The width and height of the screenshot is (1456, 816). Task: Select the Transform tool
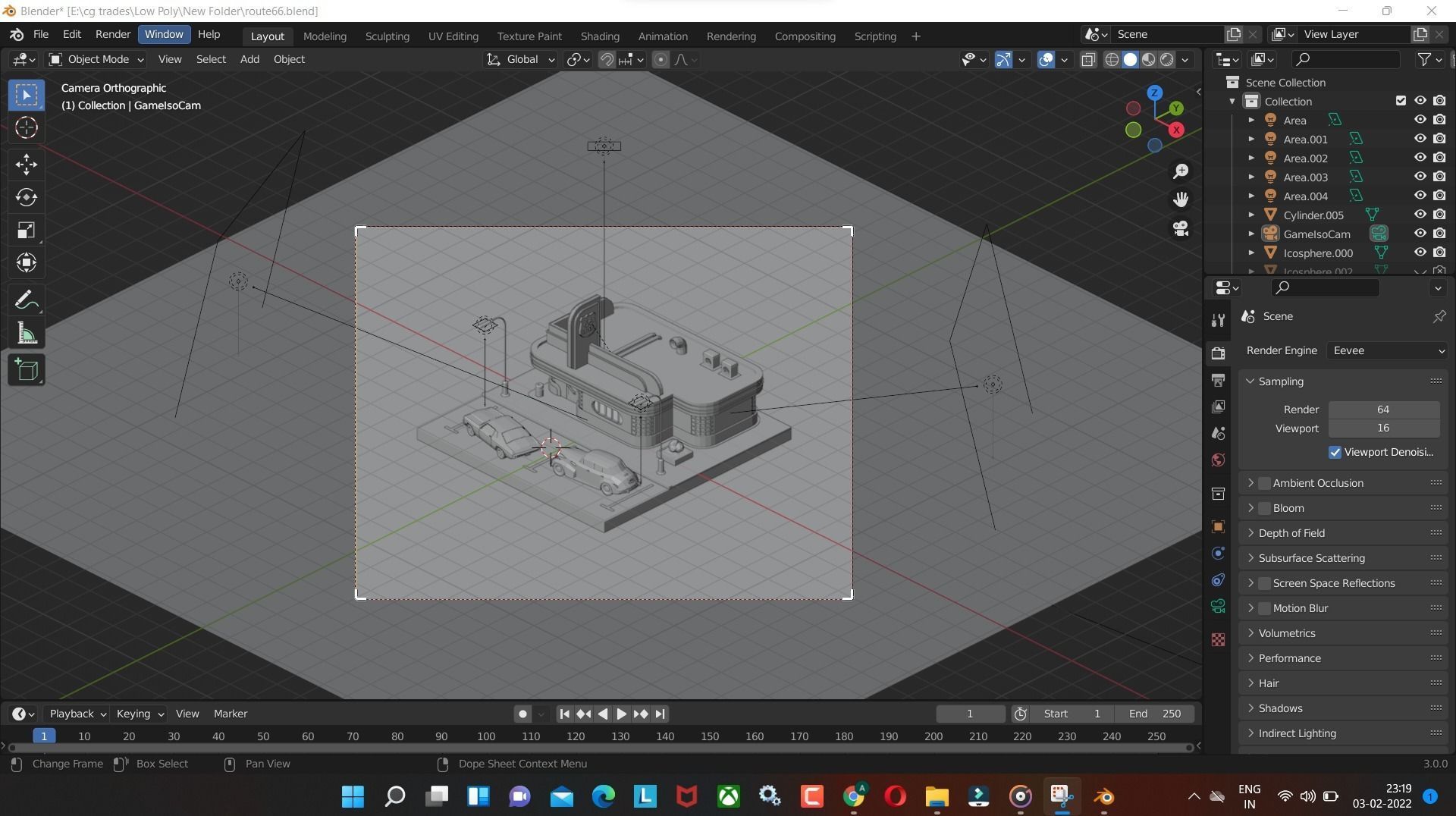click(x=27, y=263)
